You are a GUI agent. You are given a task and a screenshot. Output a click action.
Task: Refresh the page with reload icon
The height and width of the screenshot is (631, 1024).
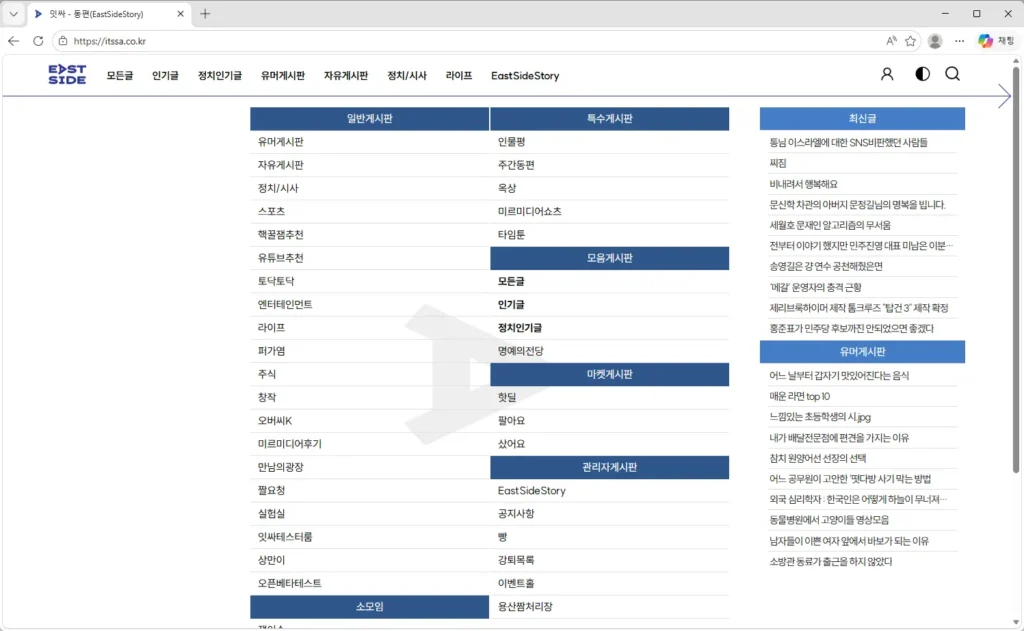(x=38, y=41)
